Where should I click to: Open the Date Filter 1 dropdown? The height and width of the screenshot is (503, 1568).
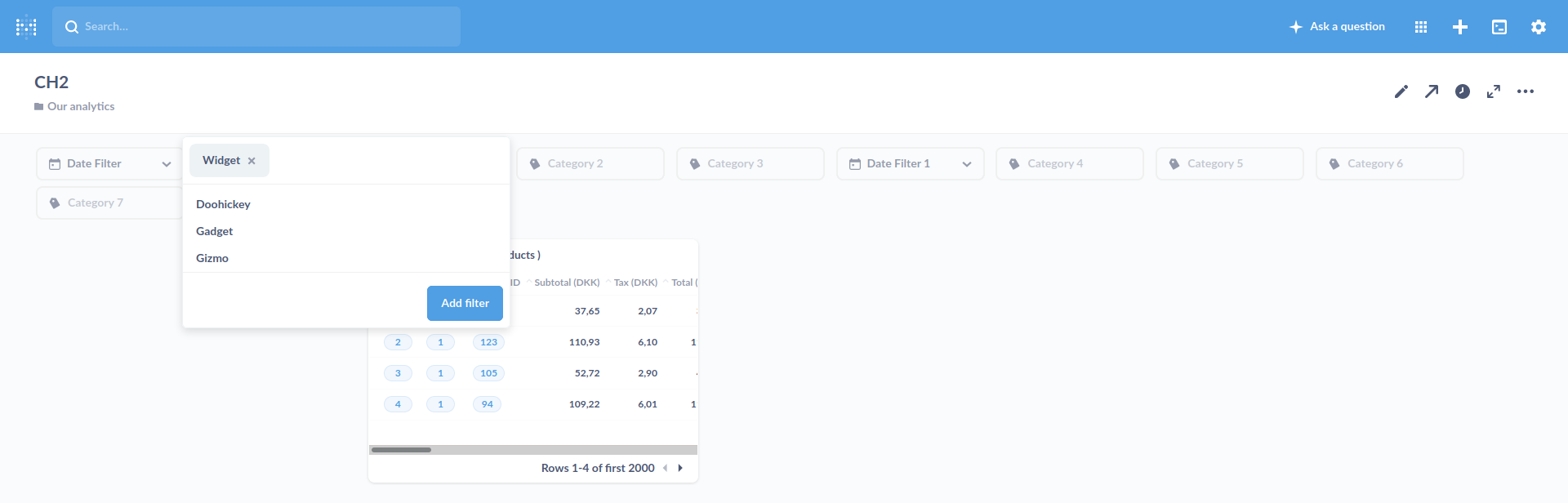(911, 164)
